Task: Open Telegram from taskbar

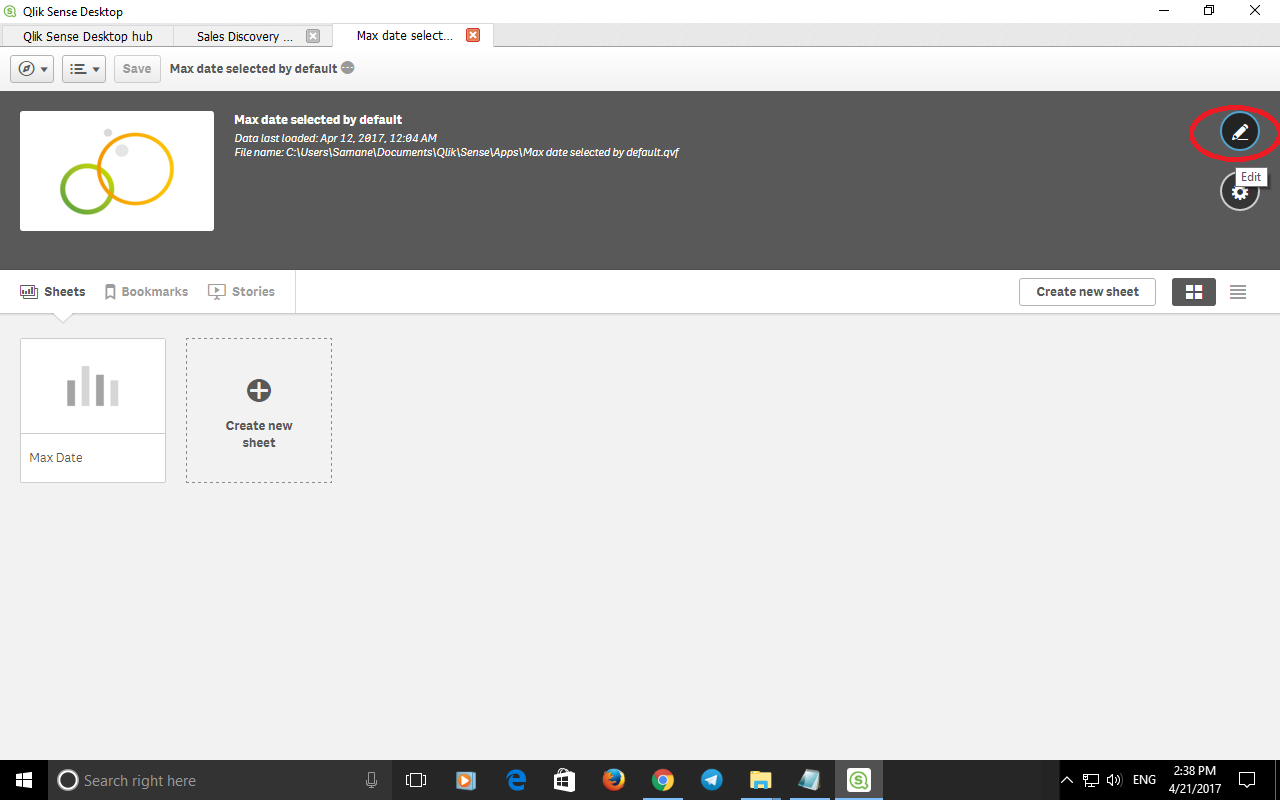Action: [712, 780]
